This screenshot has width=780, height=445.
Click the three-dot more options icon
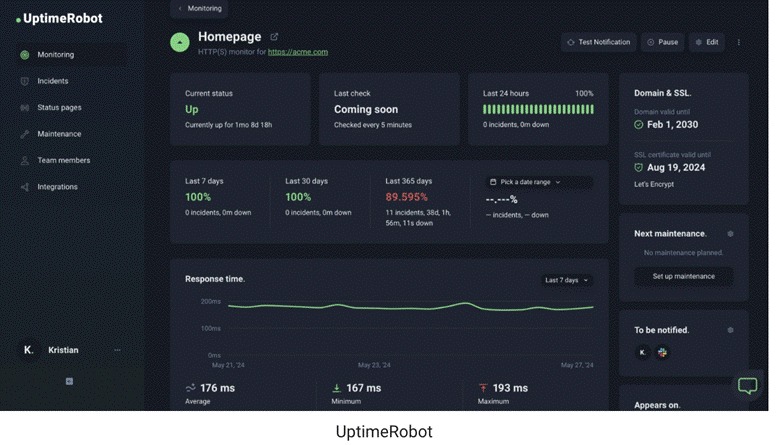[x=739, y=42]
